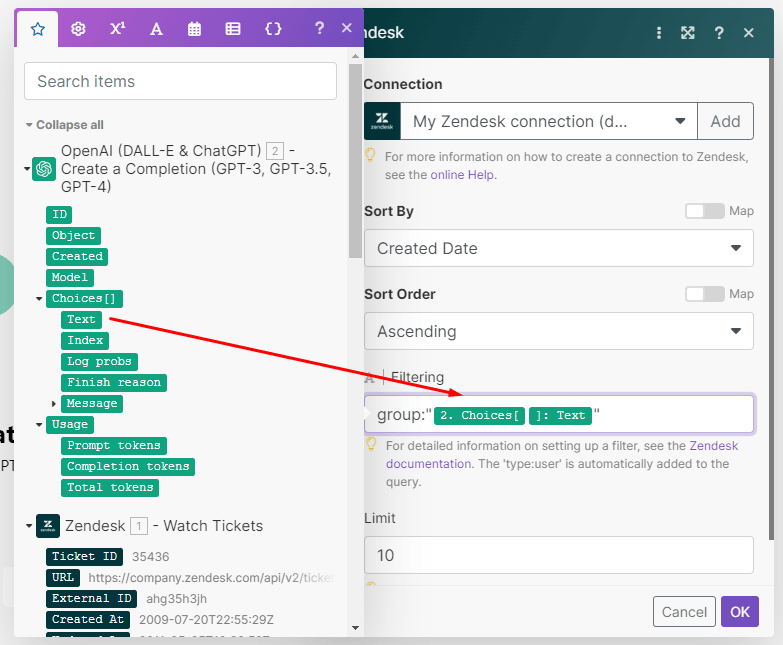
Task: Toggle Map switch for Sort By
Action: (x=704, y=211)
